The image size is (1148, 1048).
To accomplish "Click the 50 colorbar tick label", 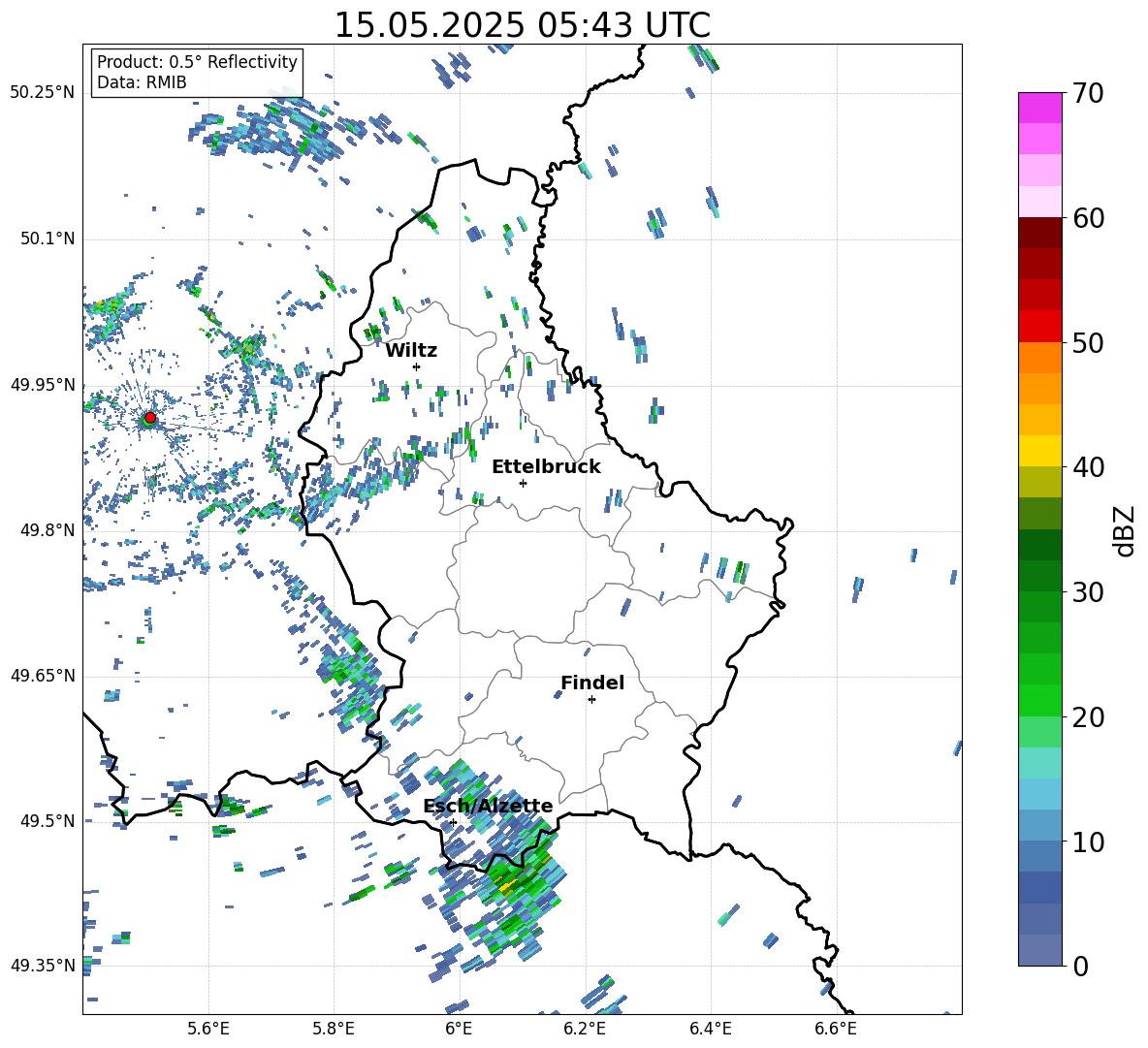I will coord(1088,343).
